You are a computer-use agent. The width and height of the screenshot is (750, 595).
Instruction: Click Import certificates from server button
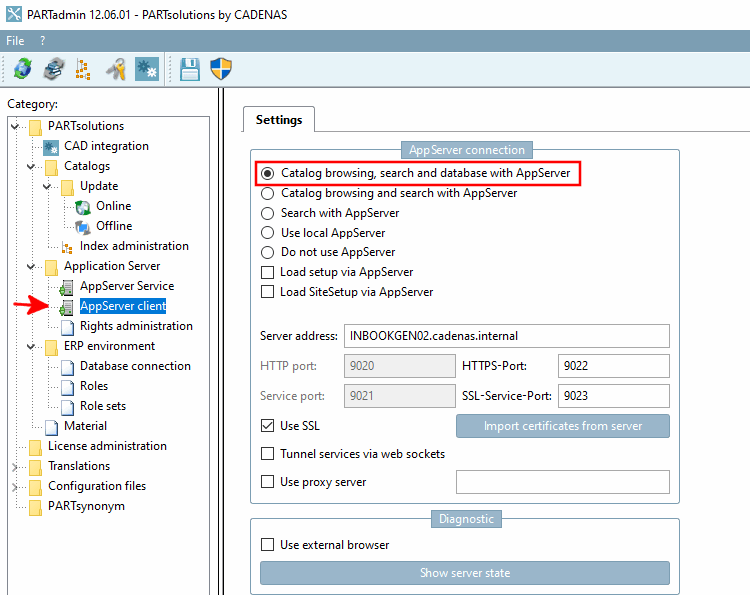point(562,426)
